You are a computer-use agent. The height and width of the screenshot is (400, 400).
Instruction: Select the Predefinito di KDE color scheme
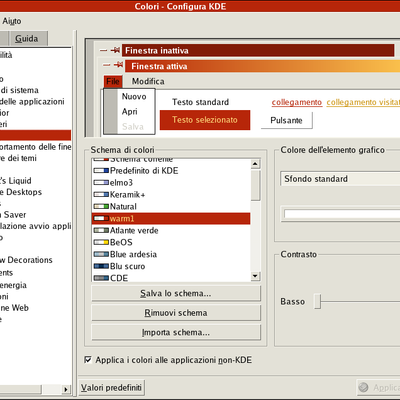click(x=171, y=171)
